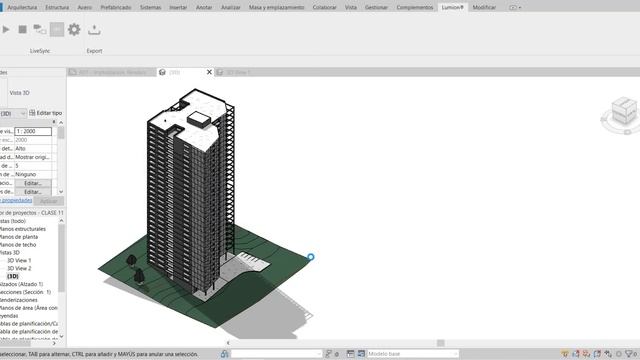This screenshot has width=640, height=360.
Task: Open the Vista ribbon tab
Action: (x=351, y=7)
